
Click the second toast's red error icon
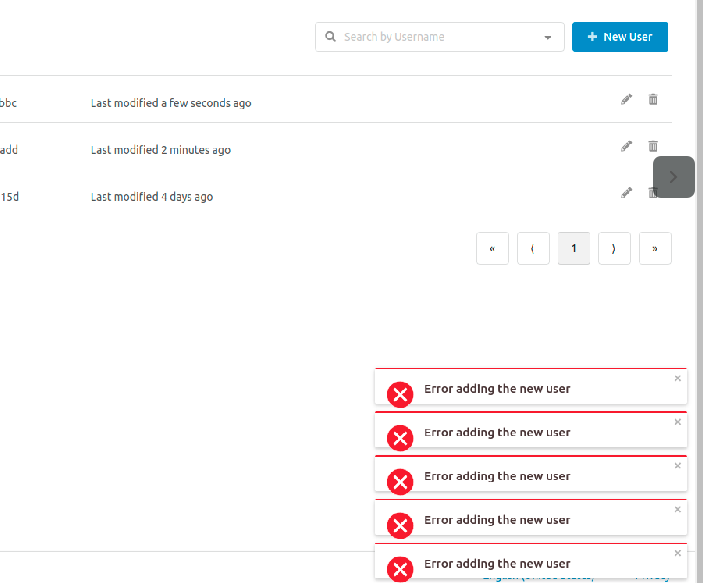(x=400, y=438)
